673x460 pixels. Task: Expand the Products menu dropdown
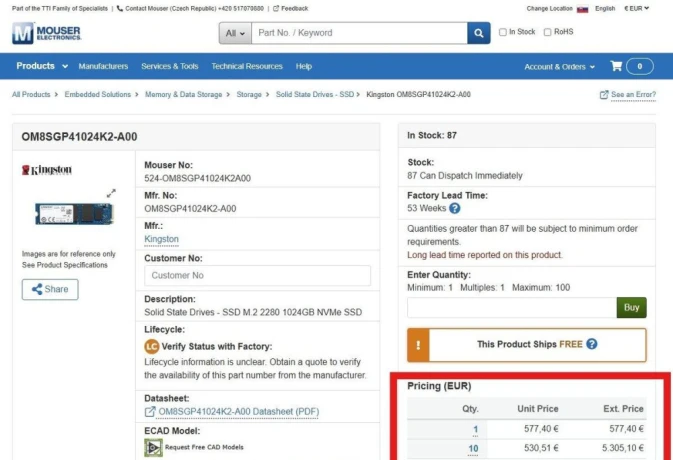[42, 66]
